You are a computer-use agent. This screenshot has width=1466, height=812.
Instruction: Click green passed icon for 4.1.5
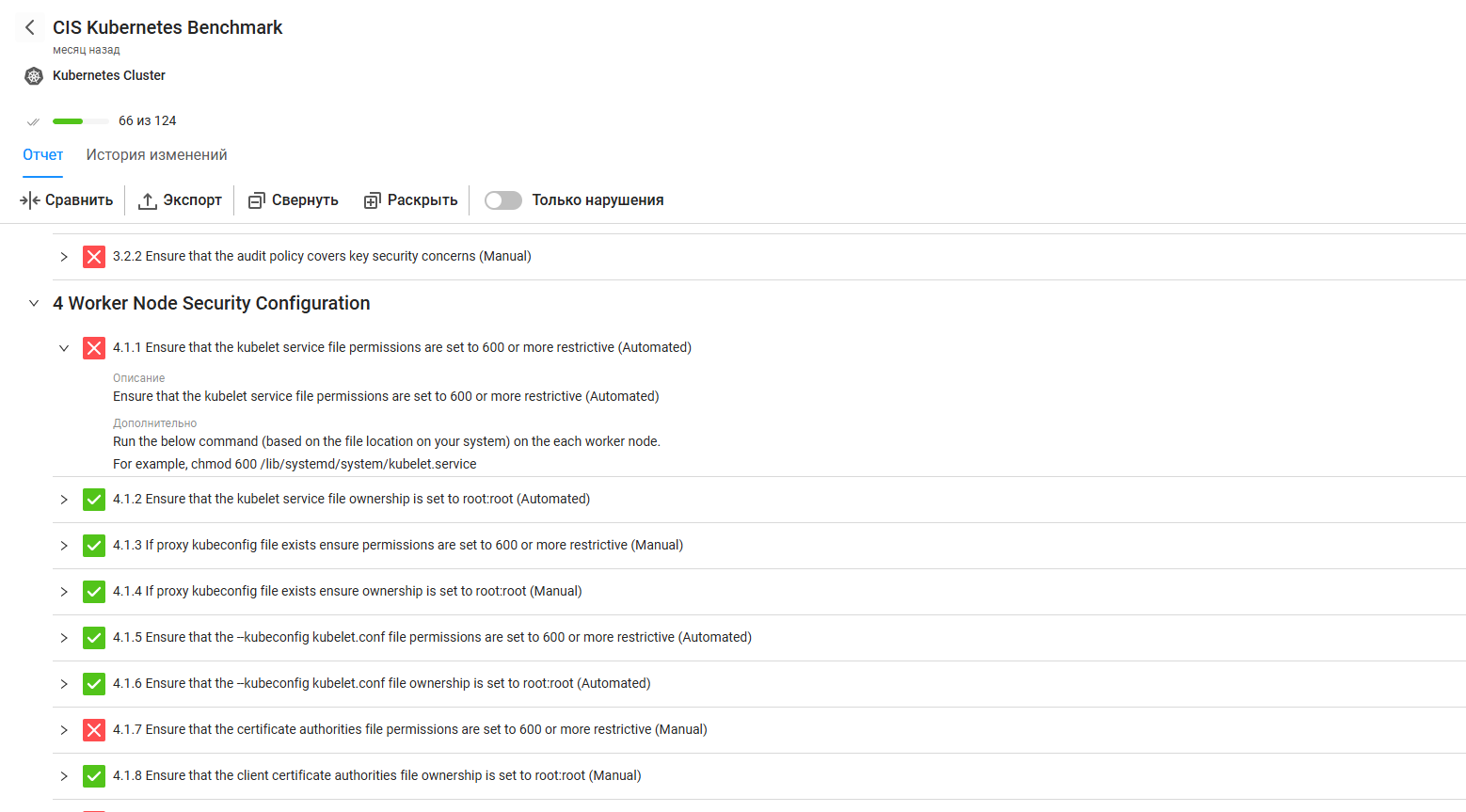click(x=94, y=638)
